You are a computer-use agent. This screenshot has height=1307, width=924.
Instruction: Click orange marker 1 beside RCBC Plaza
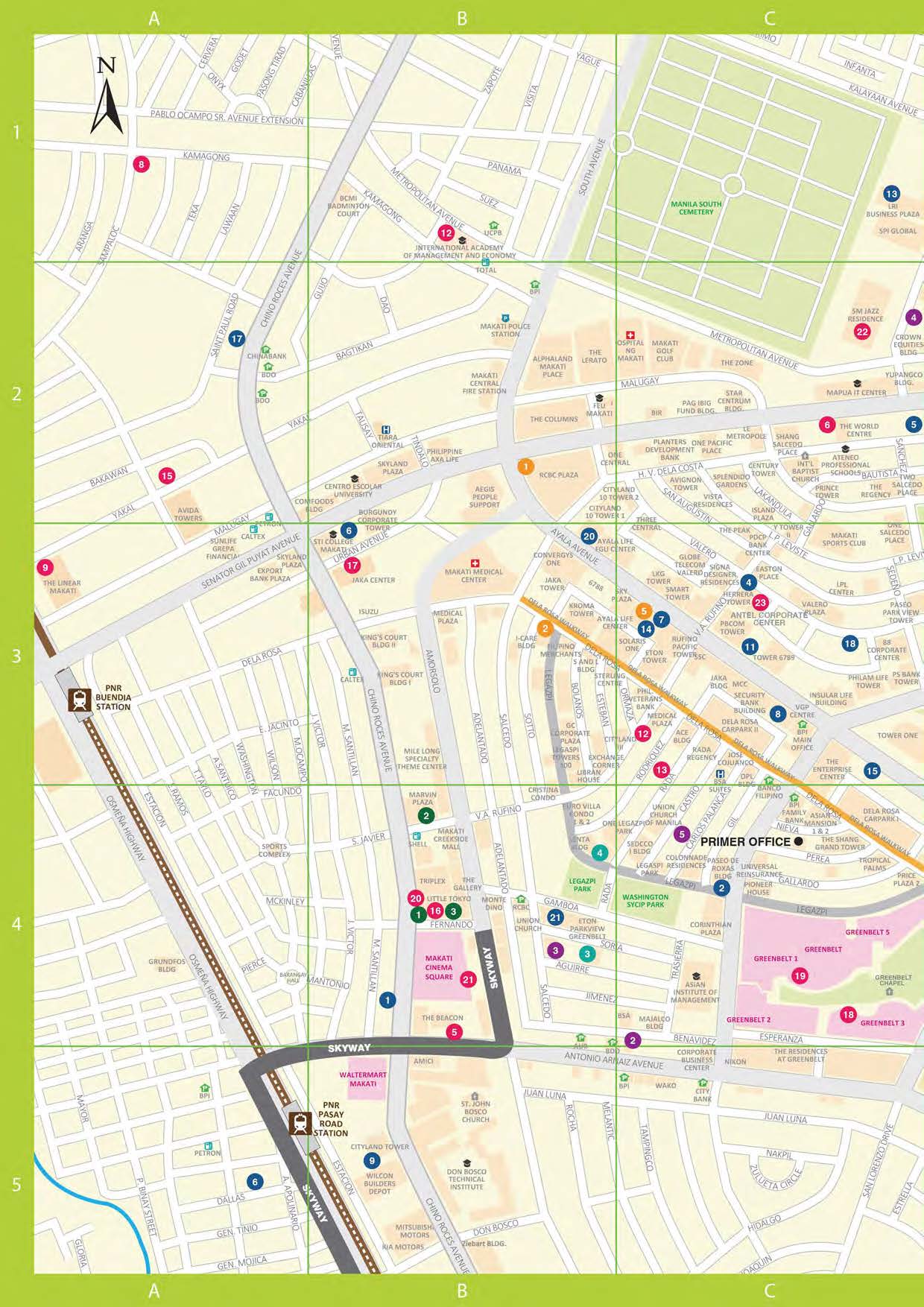pos(525,467)
